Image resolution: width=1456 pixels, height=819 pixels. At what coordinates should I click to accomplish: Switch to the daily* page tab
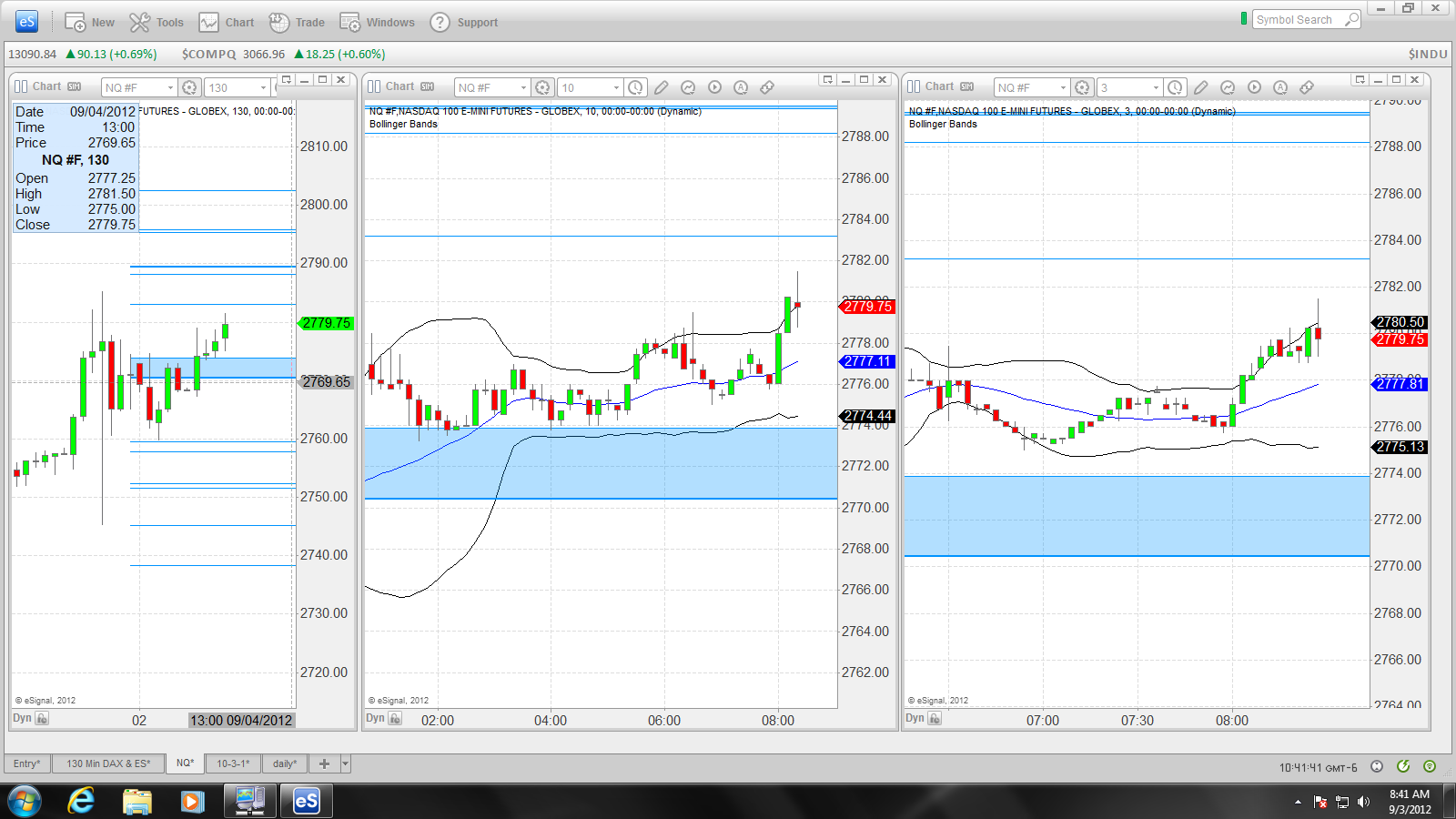(x=285, y=763)
